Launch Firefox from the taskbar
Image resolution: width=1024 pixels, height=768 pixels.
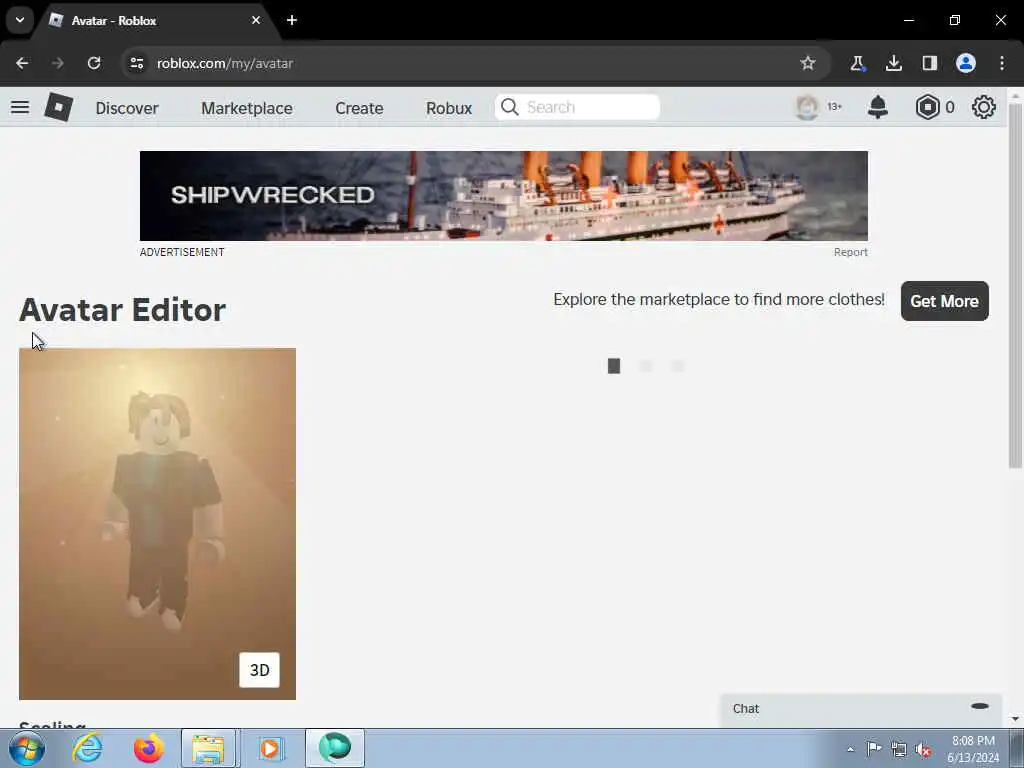tap(148, 748)
